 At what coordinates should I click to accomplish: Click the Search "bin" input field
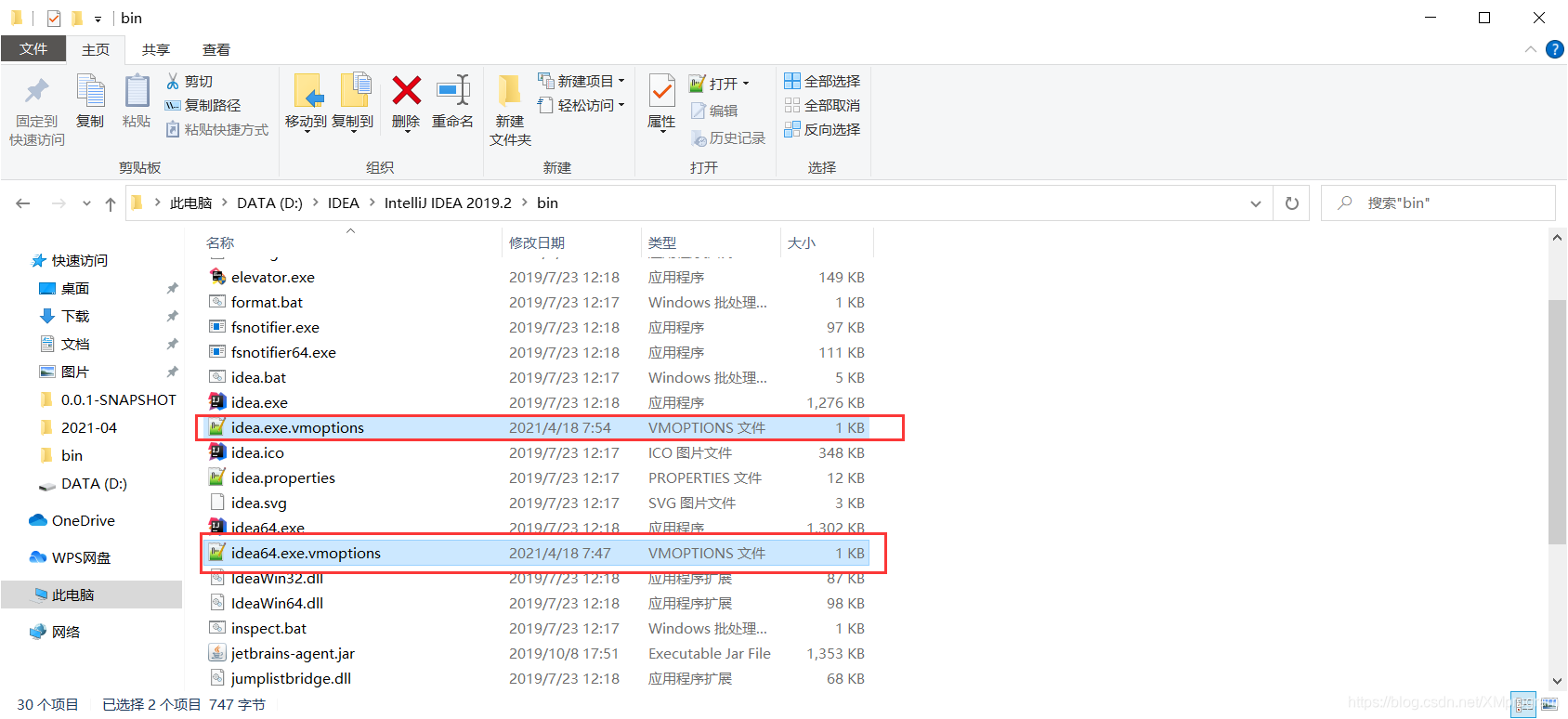tap(1439, 203)
